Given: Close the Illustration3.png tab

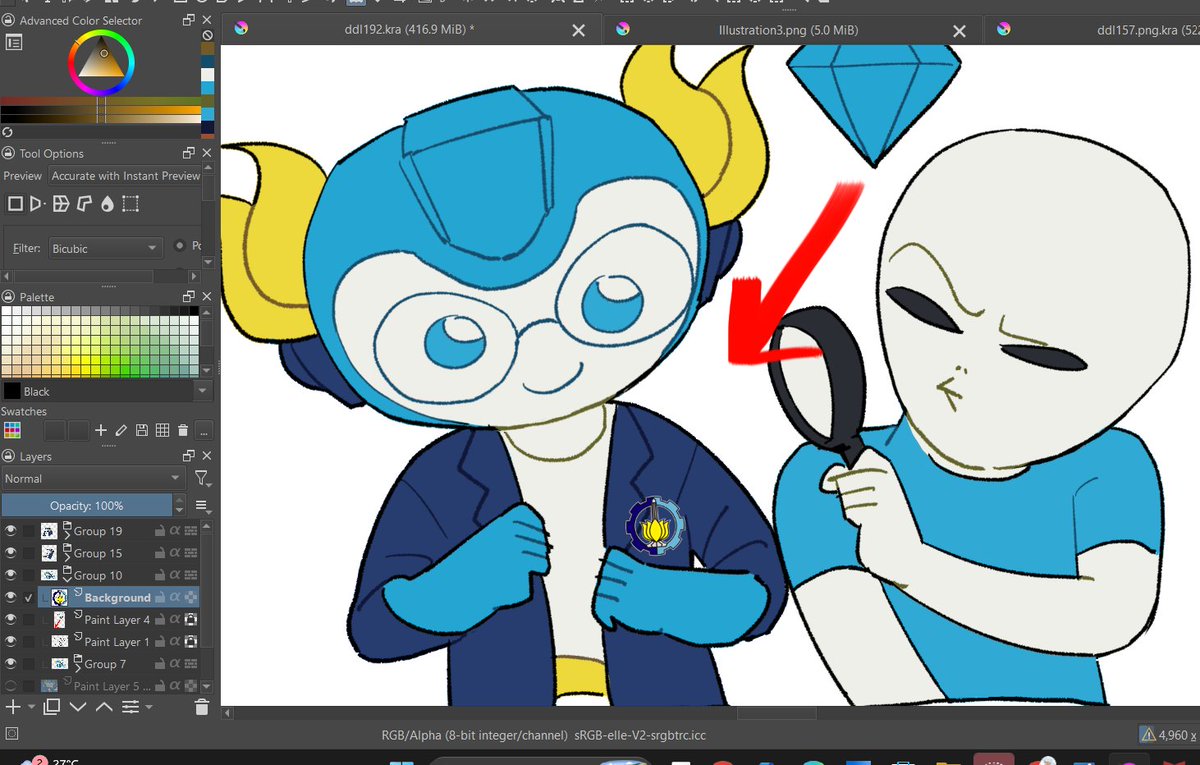Looking at the screenshot, I should click(959, 31).
